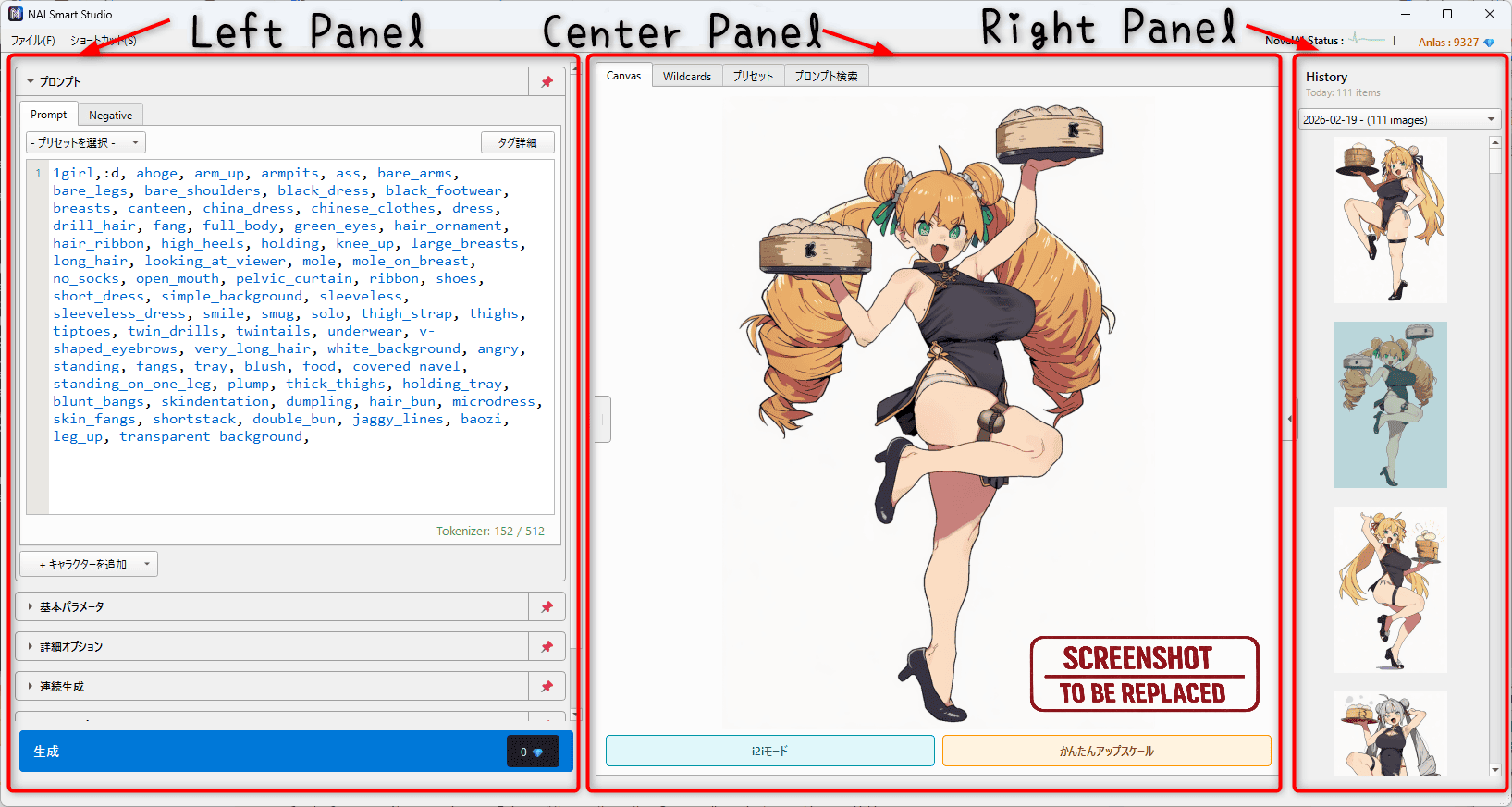The image size is (1512, 807).
Task: Select the gray-haired character history thumbnail
Action: tap(1390, 734)
